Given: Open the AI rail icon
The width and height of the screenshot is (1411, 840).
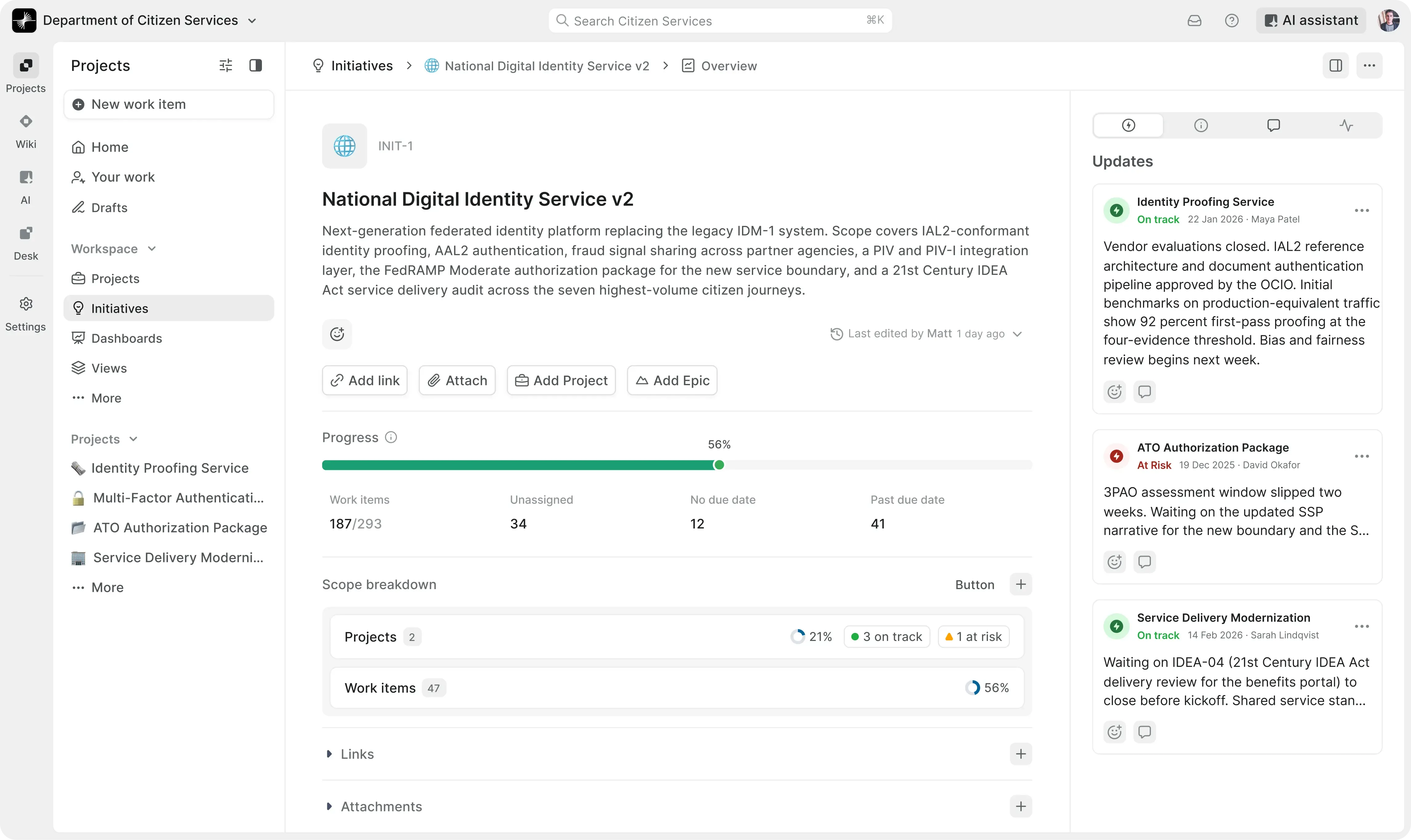Looking at the screenshot, I should pyautogui.click(x=26, y=187).
